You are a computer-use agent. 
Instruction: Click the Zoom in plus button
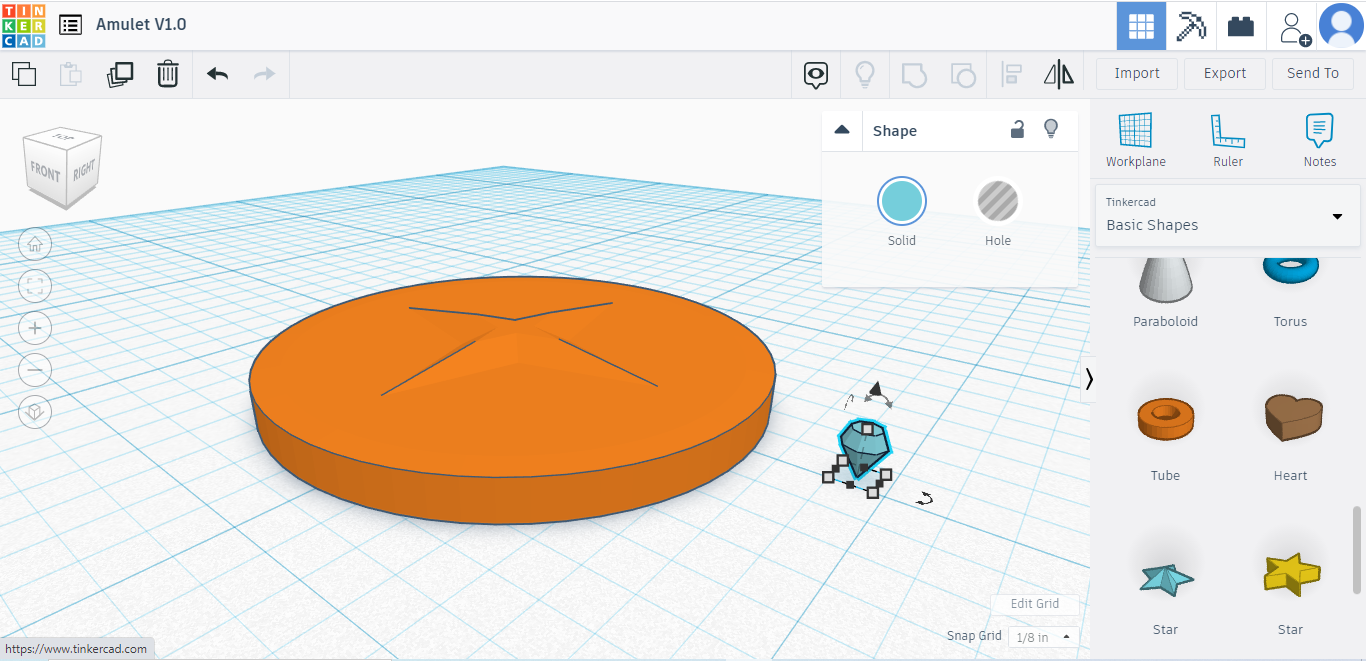tap(35, 328)
